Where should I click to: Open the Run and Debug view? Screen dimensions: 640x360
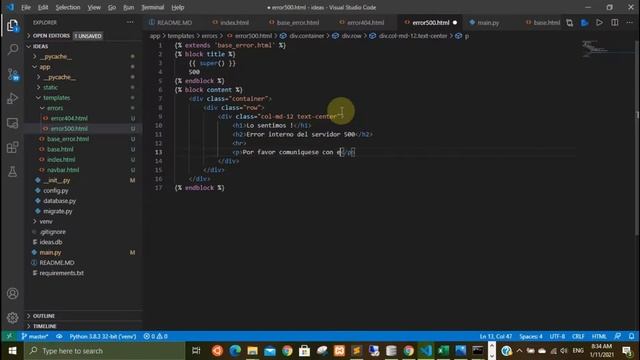coord(13,98)
